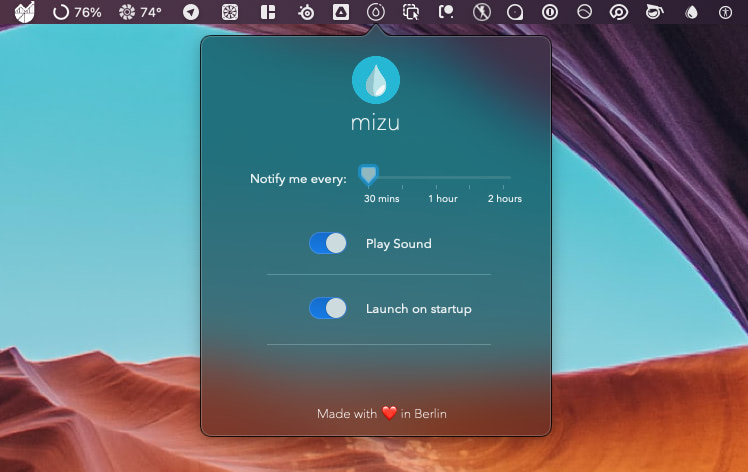Toggle the Launch on startup switch
748x472 pixels.
328,308
